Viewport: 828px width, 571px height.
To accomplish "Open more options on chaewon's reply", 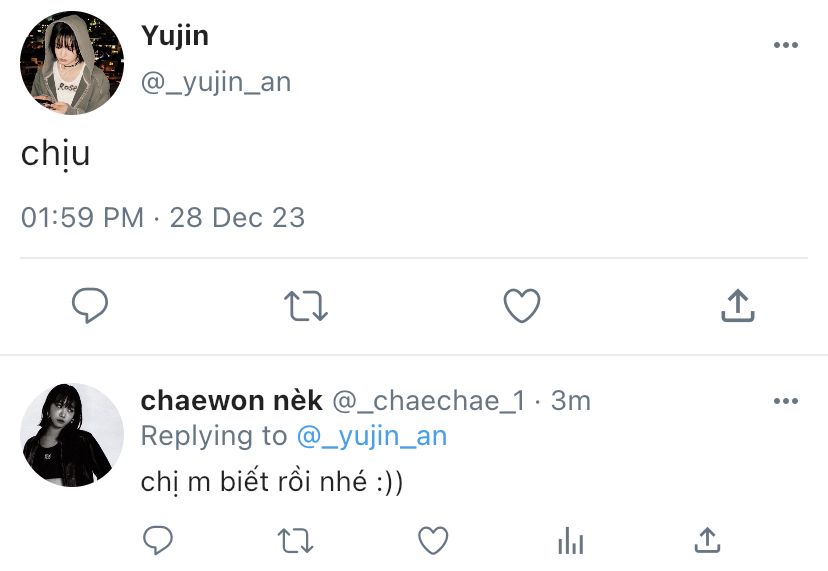I will tap(786, 401).
